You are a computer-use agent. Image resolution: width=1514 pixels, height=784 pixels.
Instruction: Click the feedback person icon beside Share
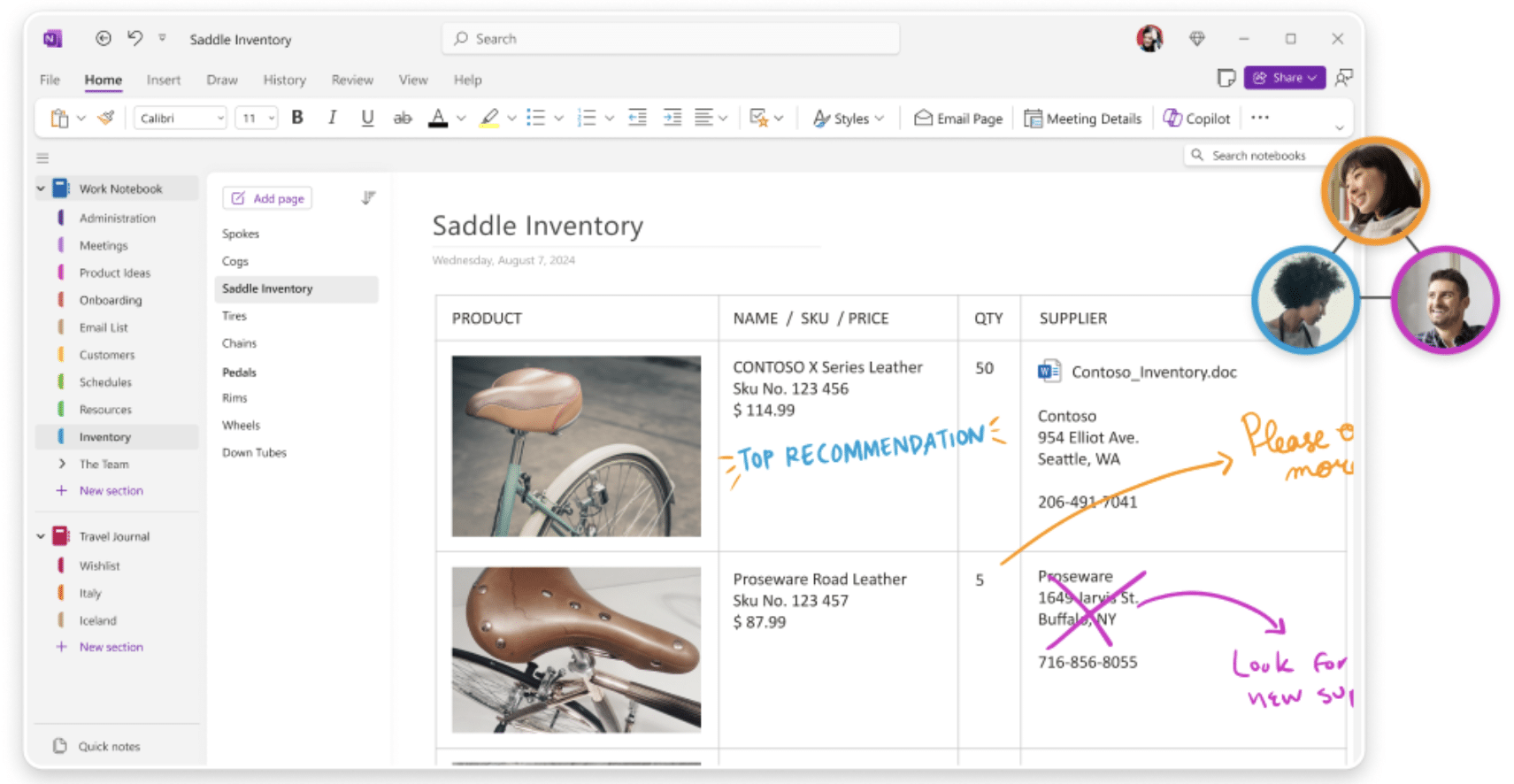coord(1343,78)
